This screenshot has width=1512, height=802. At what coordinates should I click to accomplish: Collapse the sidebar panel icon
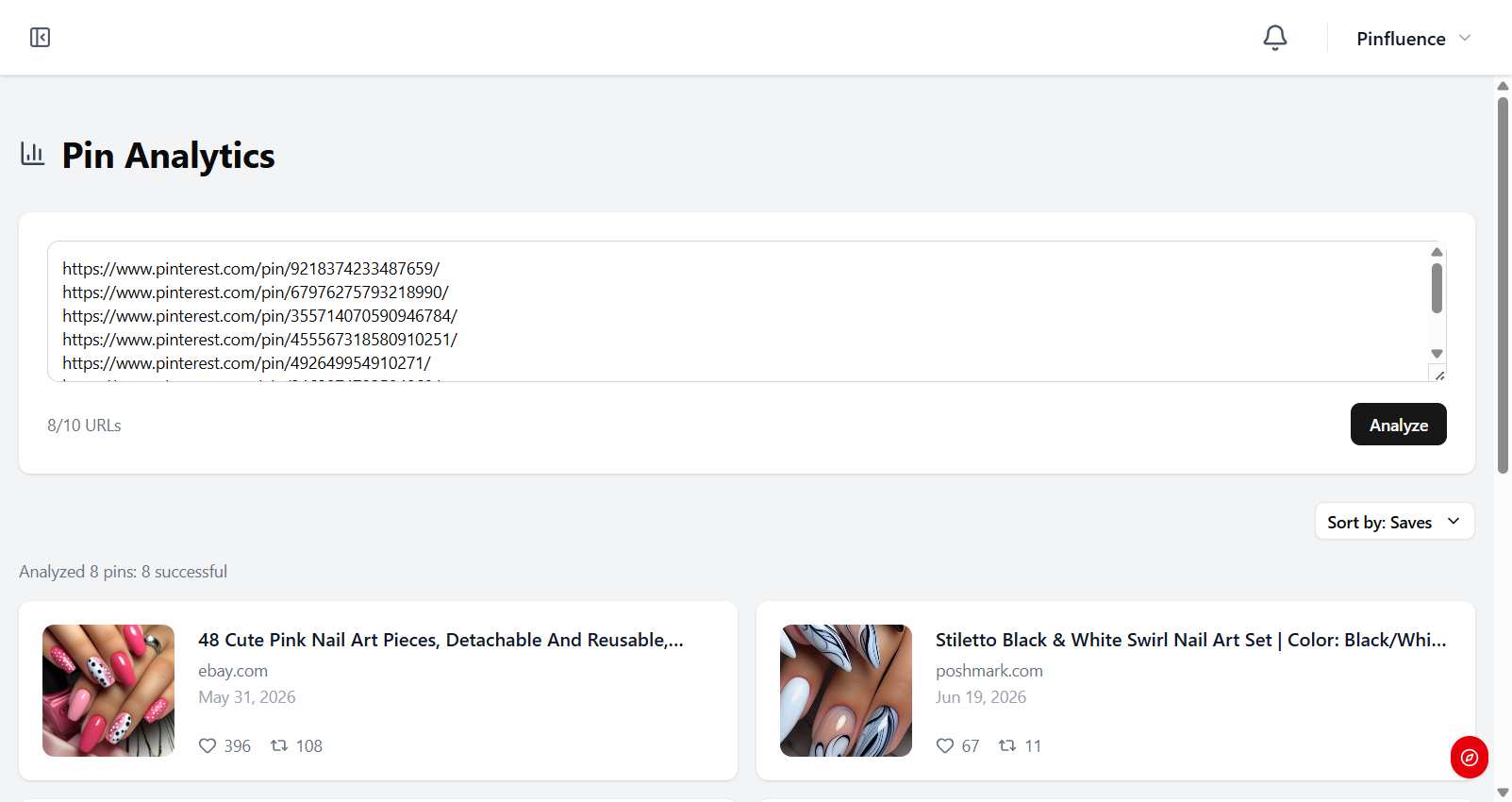(40, 38)
